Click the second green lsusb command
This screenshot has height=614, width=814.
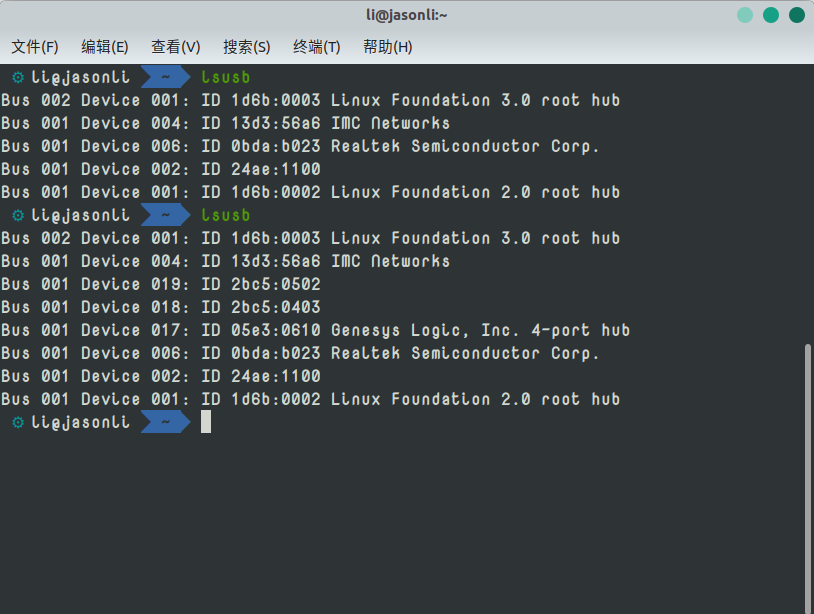(226, 215)
